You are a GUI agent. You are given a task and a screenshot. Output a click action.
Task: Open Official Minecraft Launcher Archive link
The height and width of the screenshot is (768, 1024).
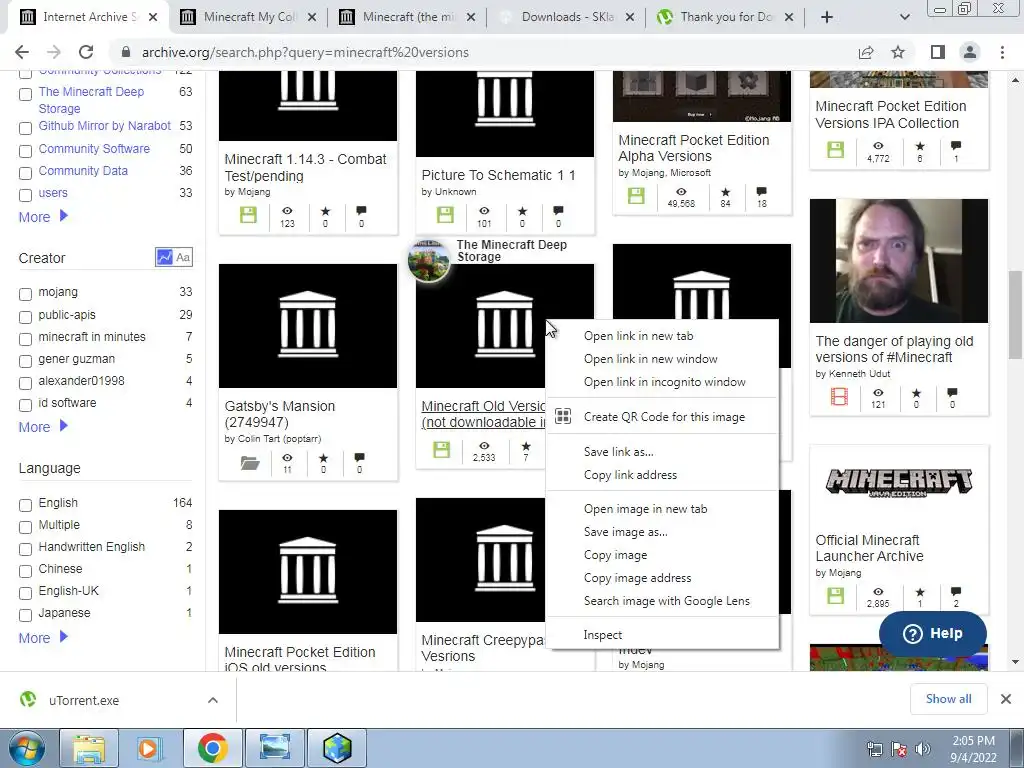[x=869, y=548]
